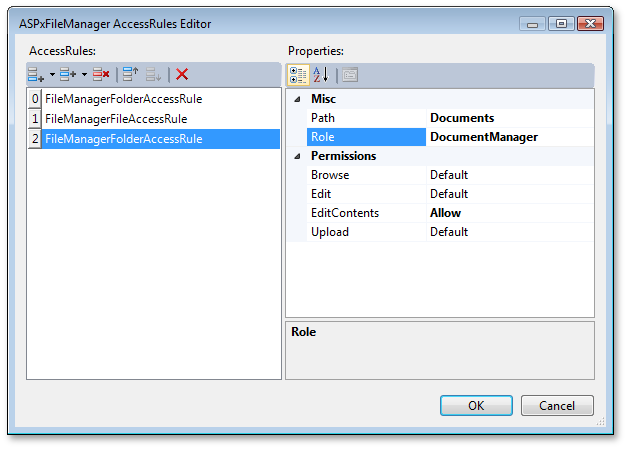Collapse the Permissions category

(297, 156)
